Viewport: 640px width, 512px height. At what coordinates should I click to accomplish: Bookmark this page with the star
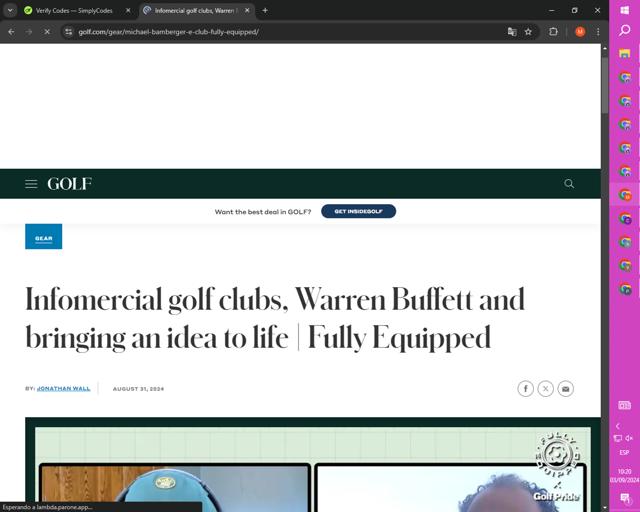(528, 32)
